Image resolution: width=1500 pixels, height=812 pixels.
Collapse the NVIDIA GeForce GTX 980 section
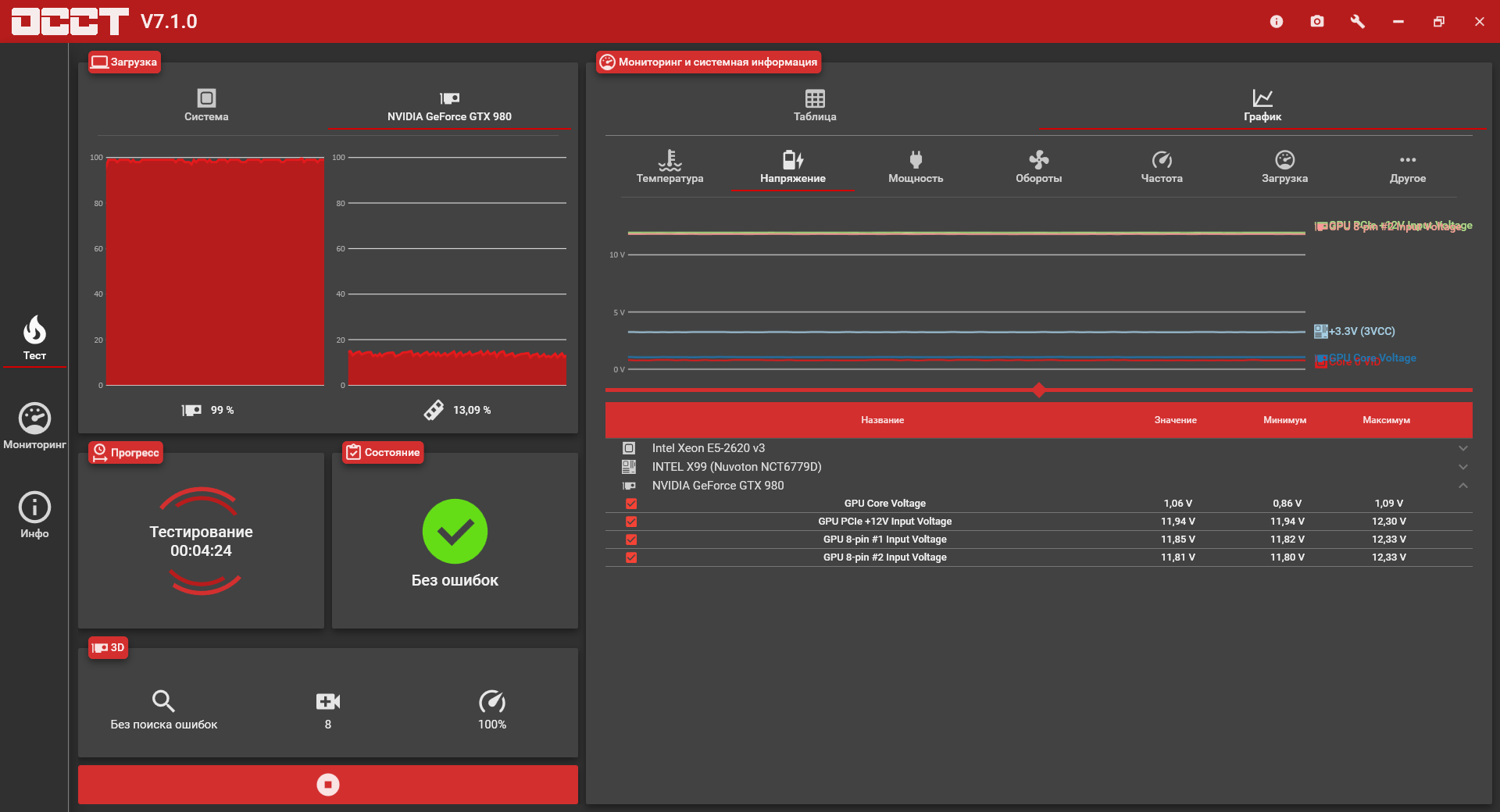point(1463,486)
